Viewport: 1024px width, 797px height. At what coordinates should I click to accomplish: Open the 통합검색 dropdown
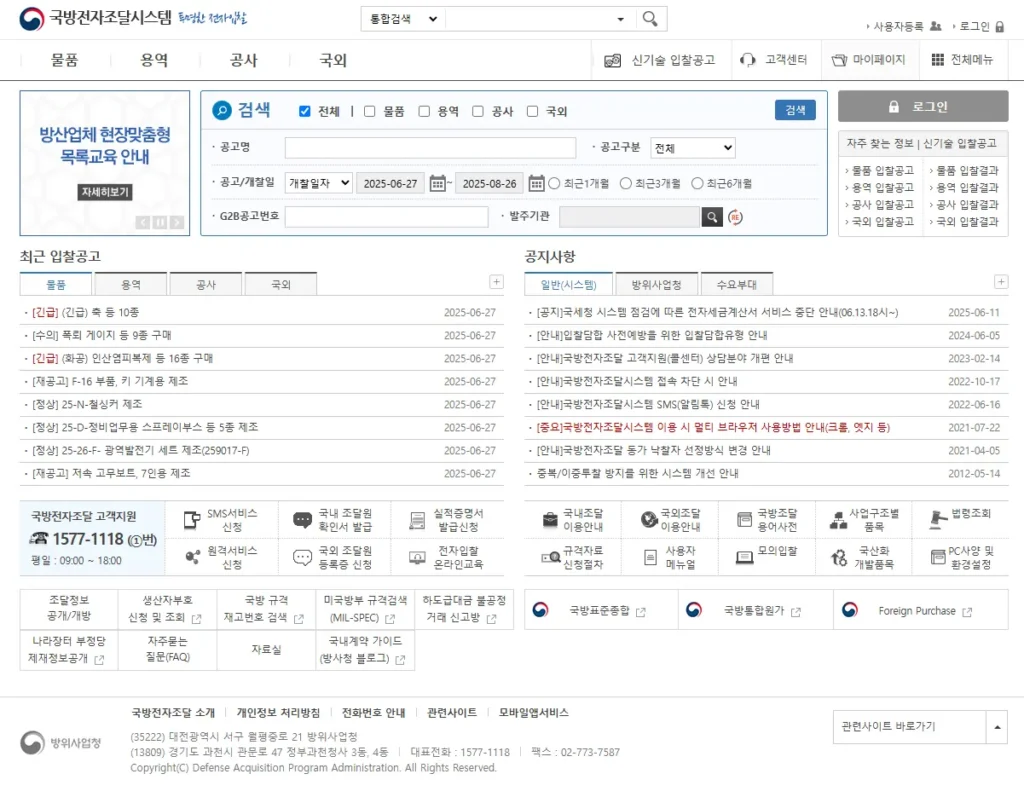[403, 19]
